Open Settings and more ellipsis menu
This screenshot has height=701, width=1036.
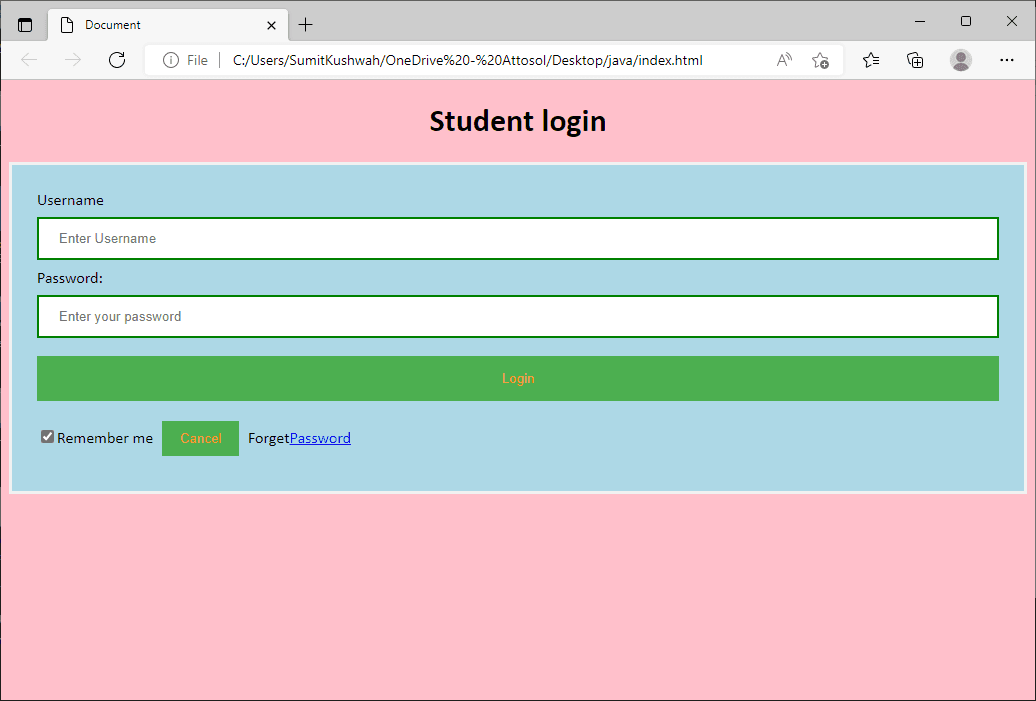click(x=1007, y=60)
